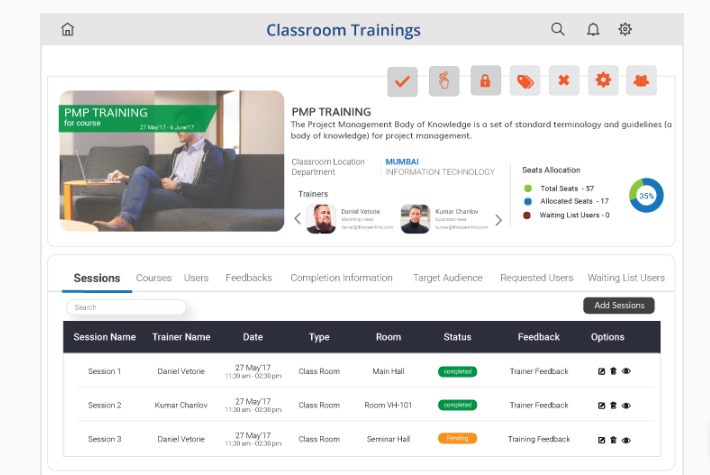The width and height of the screenshot is (710, 475).
Task: Open search with the magnifier icon
Action: [x=557, y=29]
